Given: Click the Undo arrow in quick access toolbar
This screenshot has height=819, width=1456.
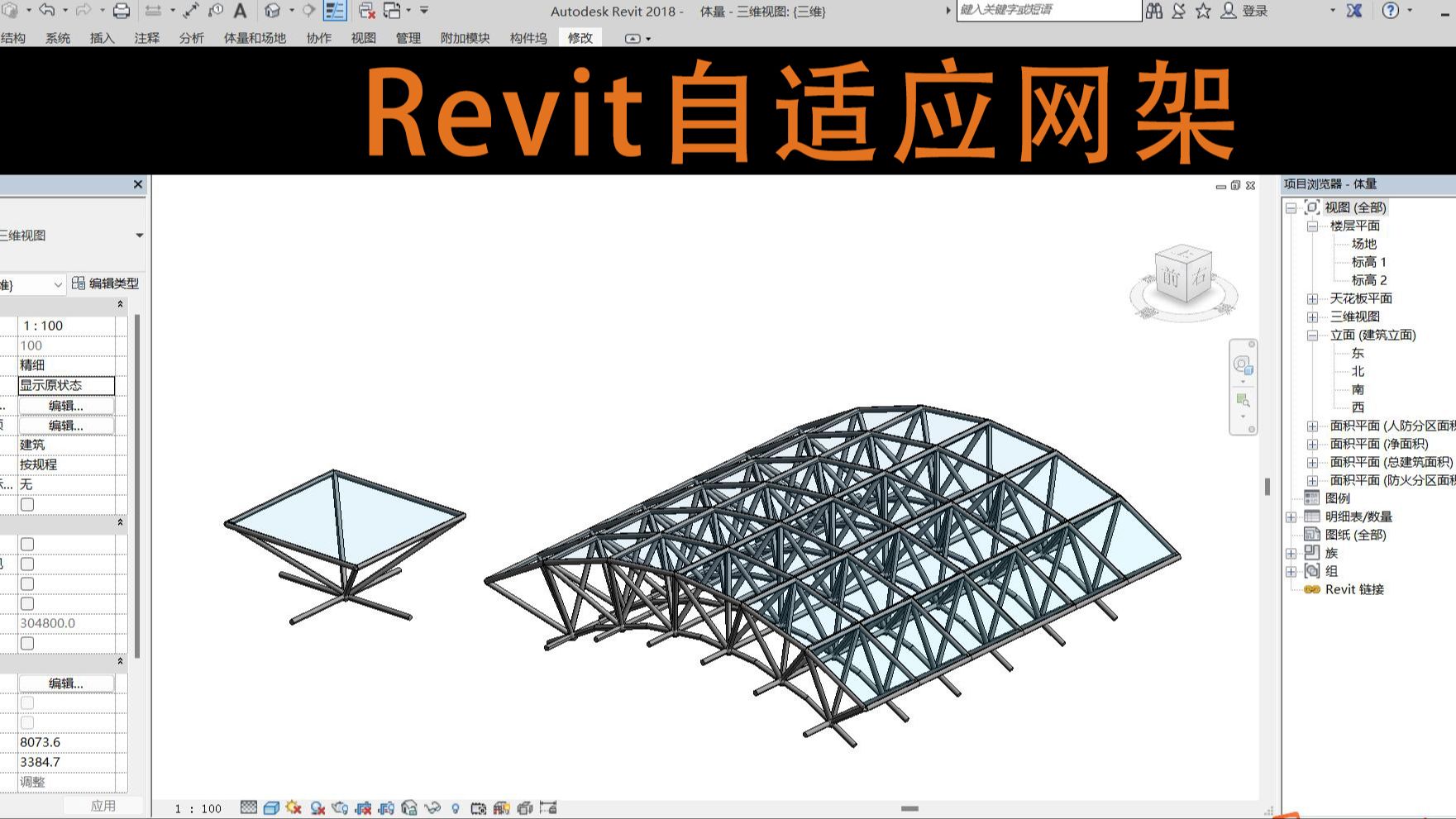Looking at the screenshot, I should [46, 11].
